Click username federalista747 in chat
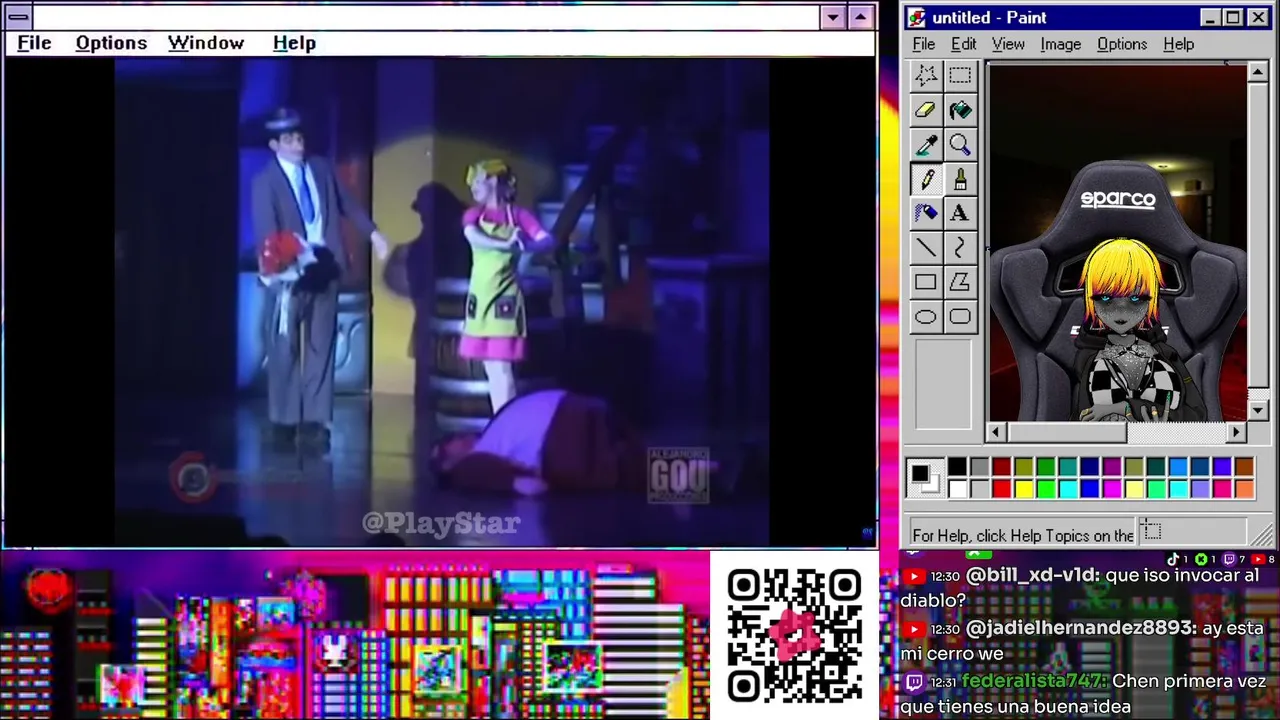 [1034, 682]
